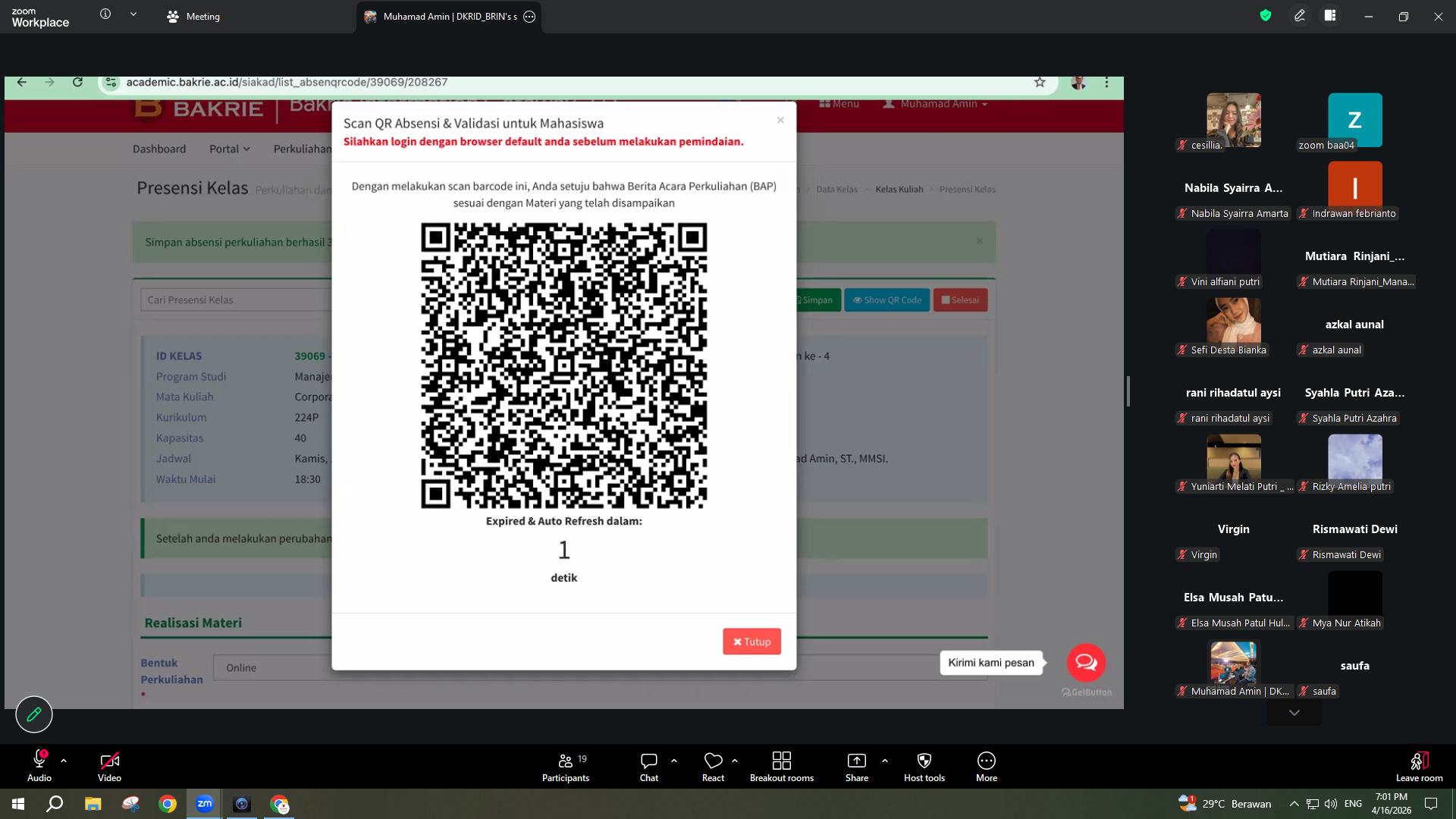Expand audio options arrow next to Audio
The image size is (1456, 819).
tap(64, 760)
